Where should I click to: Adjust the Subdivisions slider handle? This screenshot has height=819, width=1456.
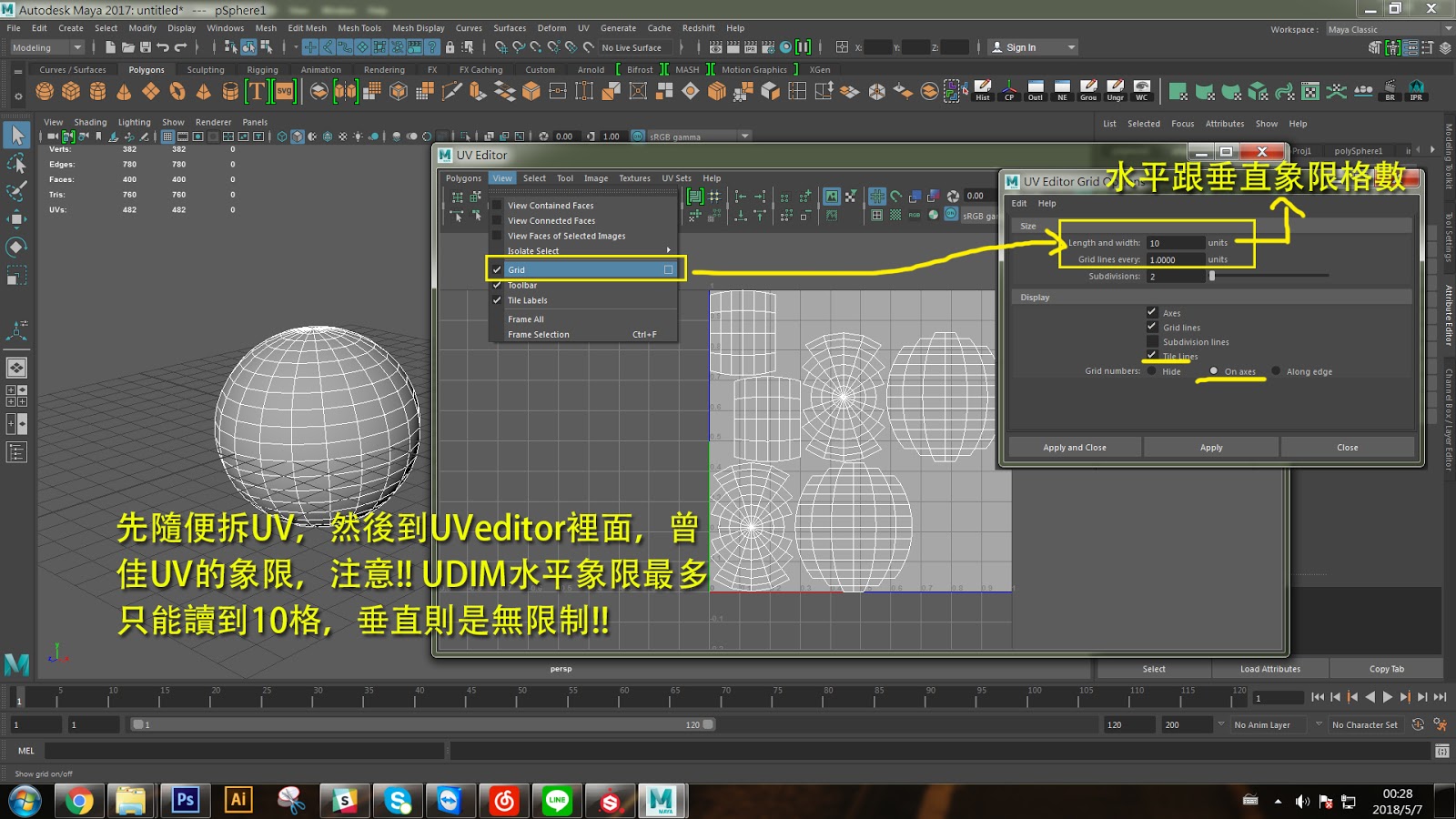tap(1212, 277)
